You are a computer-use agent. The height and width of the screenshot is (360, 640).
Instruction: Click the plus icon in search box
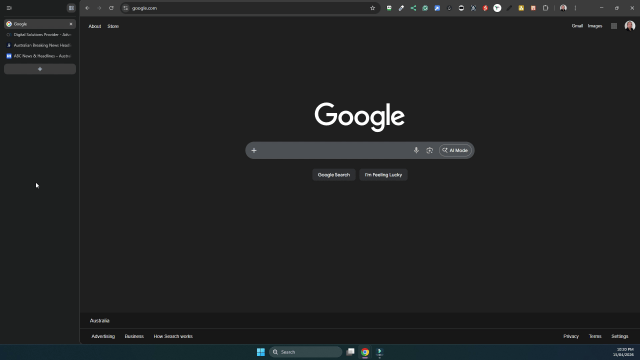pyautogui.click(x=254, y=150)
